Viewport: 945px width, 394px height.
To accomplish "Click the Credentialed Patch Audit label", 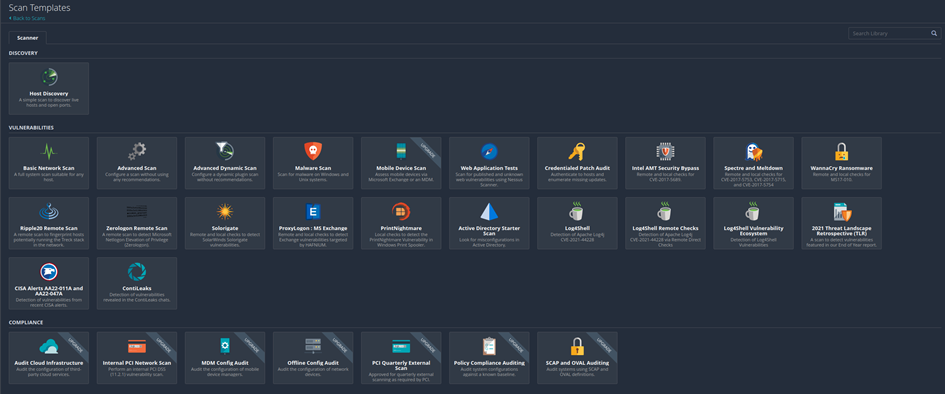I will coord(577,168).
